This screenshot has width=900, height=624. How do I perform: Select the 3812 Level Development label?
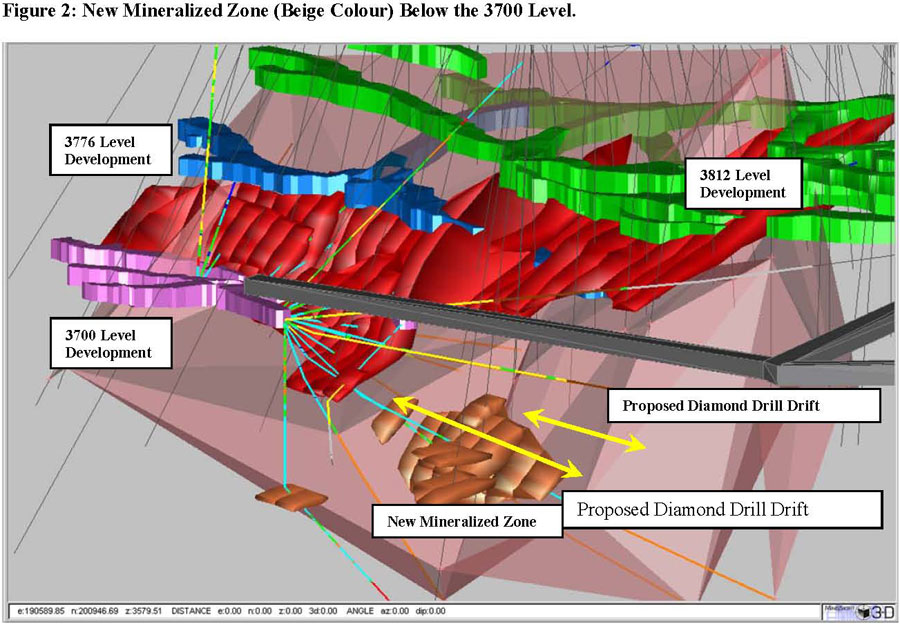click(x=744, y=183)
